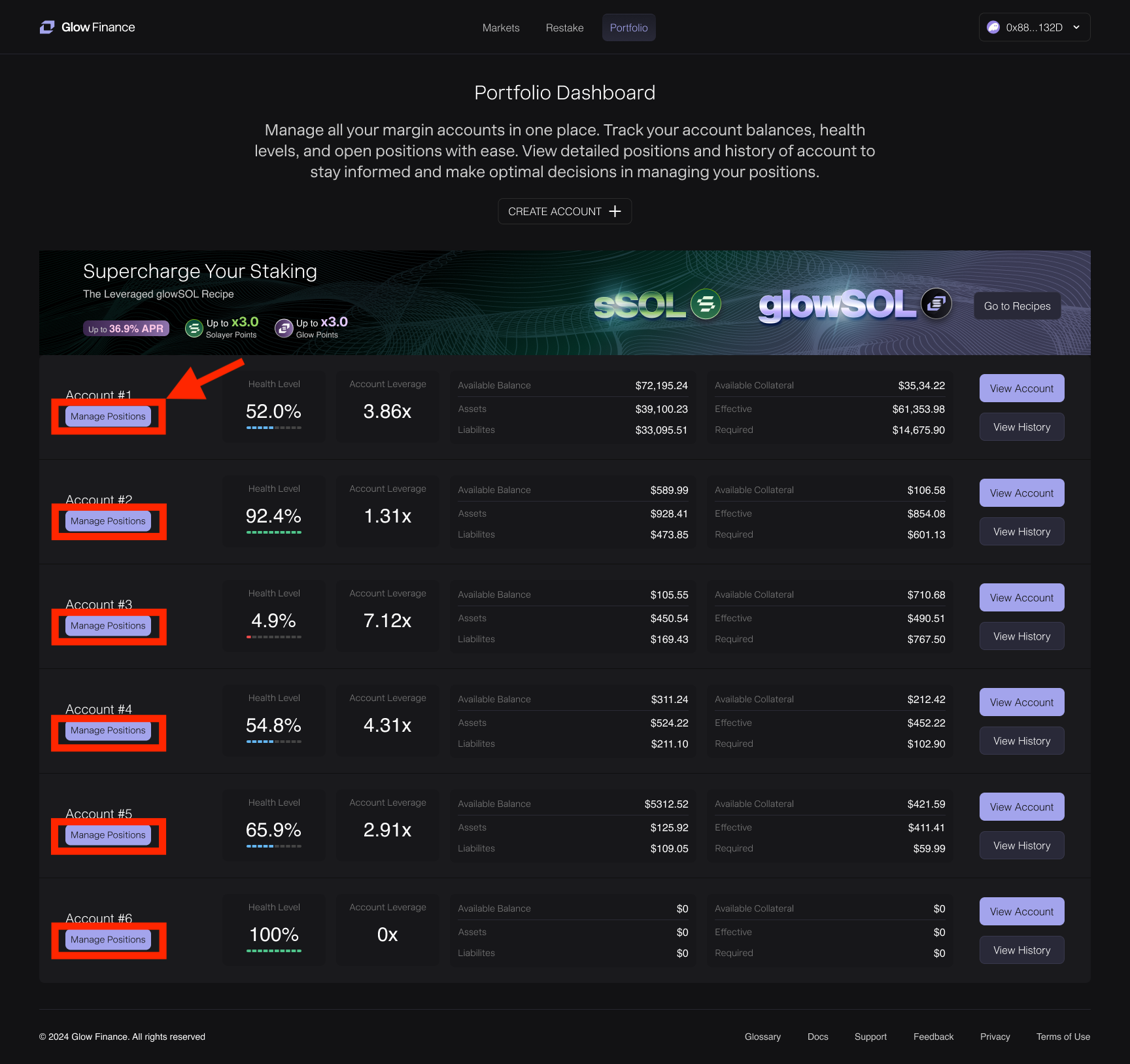Open the Glossary footer link
Screen dimensions: 1130x1064
pos(762,1037)
